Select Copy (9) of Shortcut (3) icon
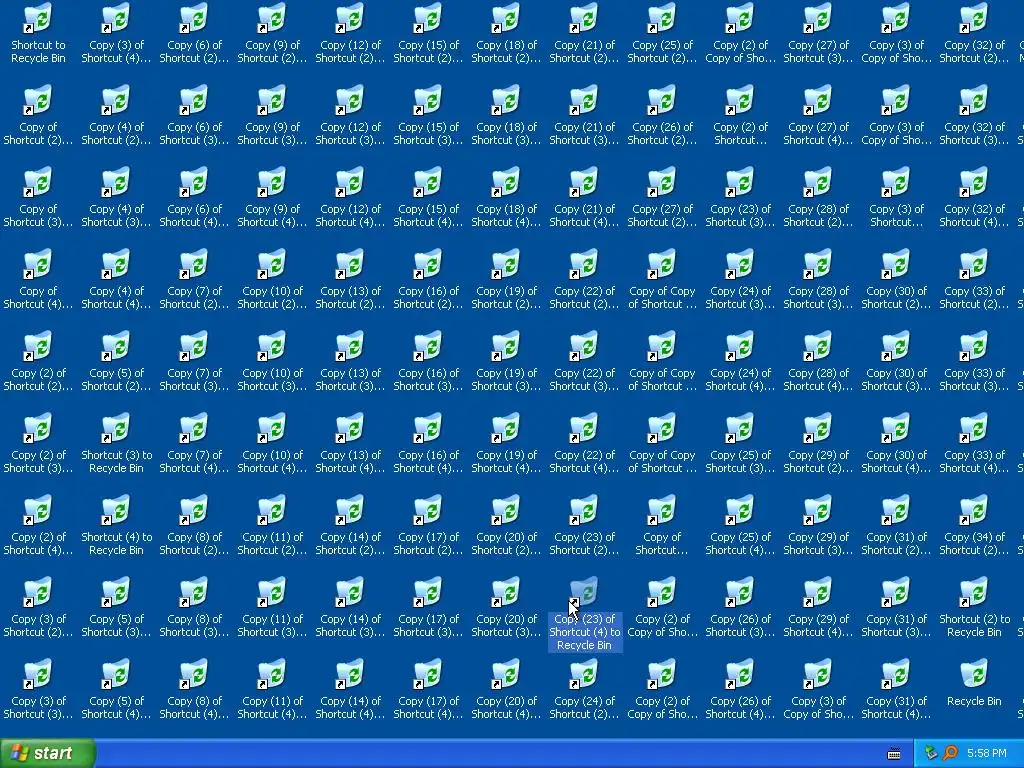This screenshot has width=1024, height=768. pos(272,116)
